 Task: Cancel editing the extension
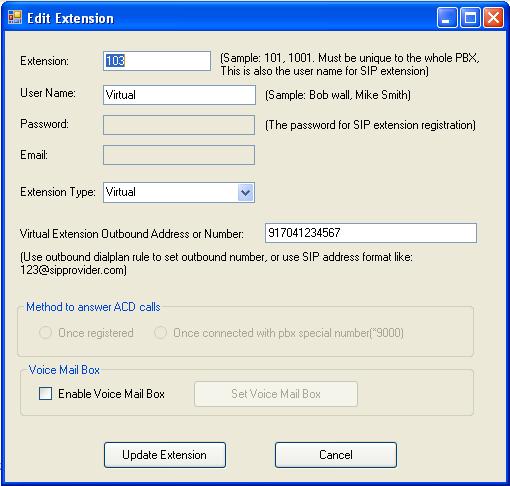coord(336,455)
